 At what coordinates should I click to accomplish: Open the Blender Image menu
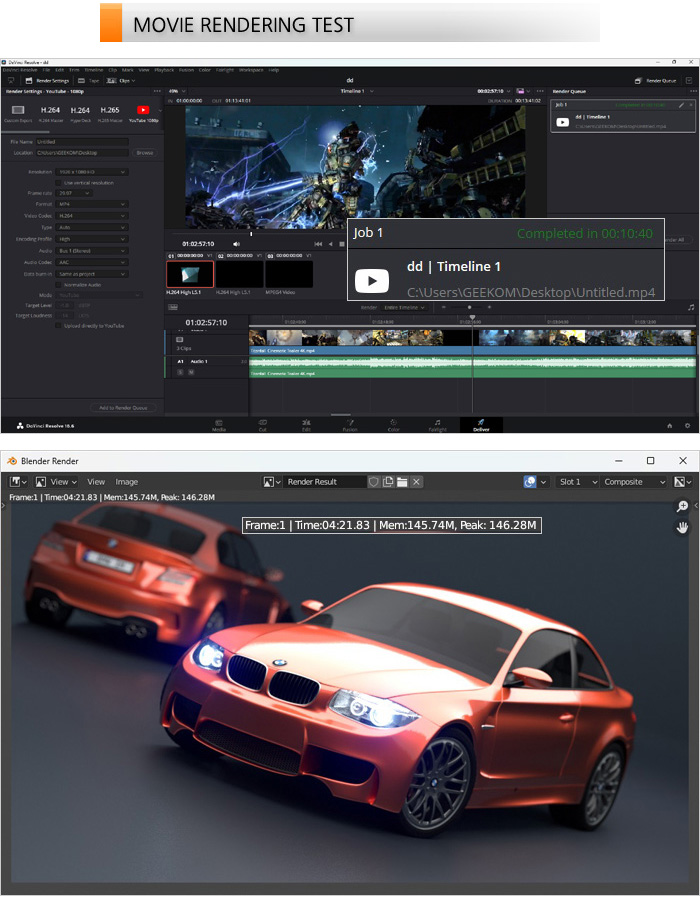pyautogui.click(x=127, y=482)
